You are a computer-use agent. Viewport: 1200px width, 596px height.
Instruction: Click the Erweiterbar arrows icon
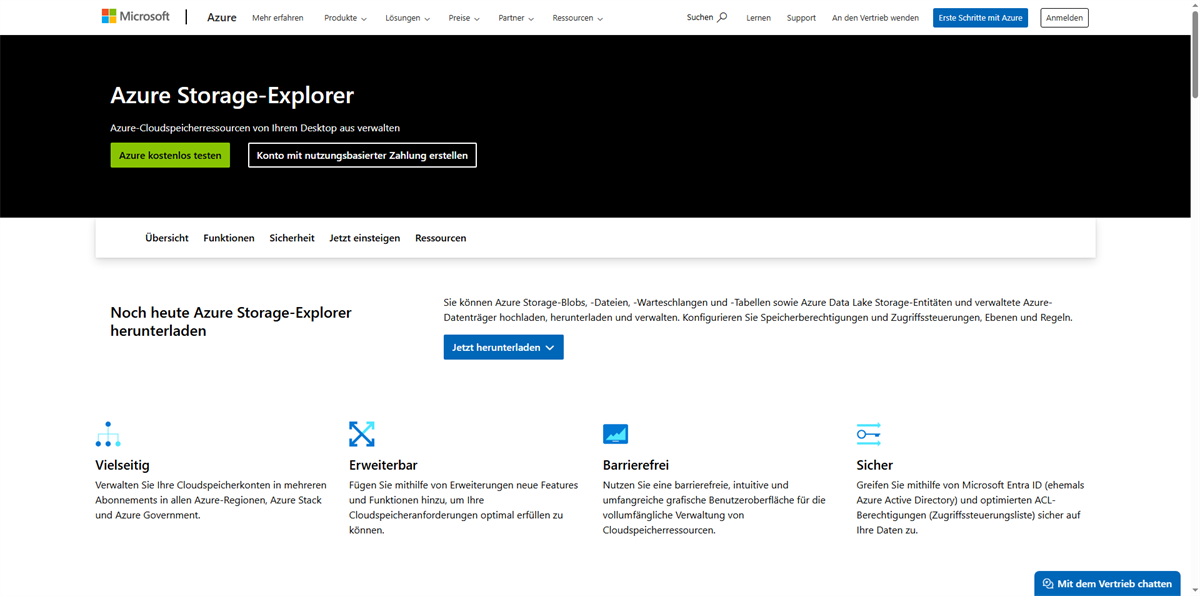[x=362, y=434]
